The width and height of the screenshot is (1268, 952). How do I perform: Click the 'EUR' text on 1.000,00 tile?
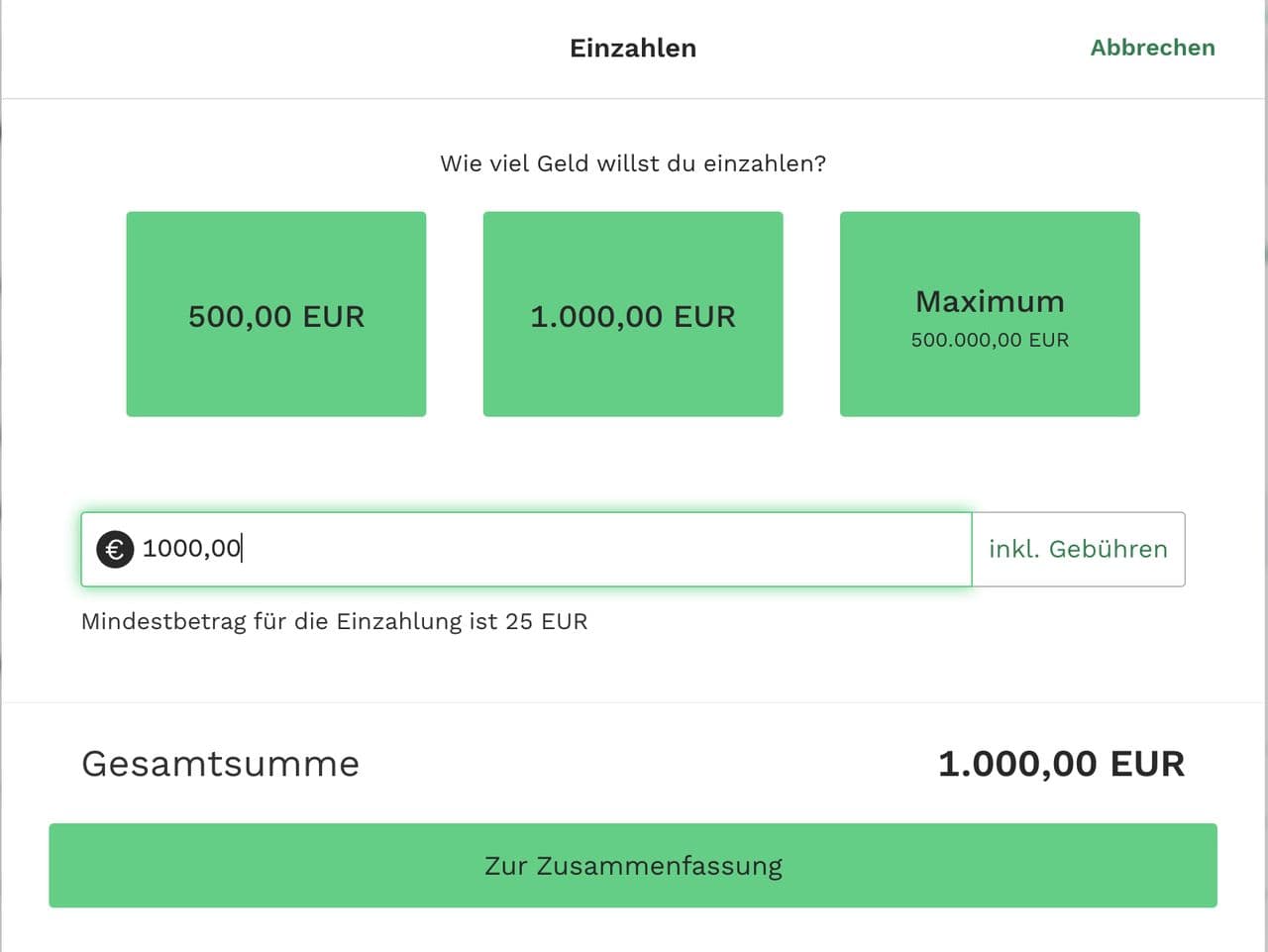tap(704, 317)
